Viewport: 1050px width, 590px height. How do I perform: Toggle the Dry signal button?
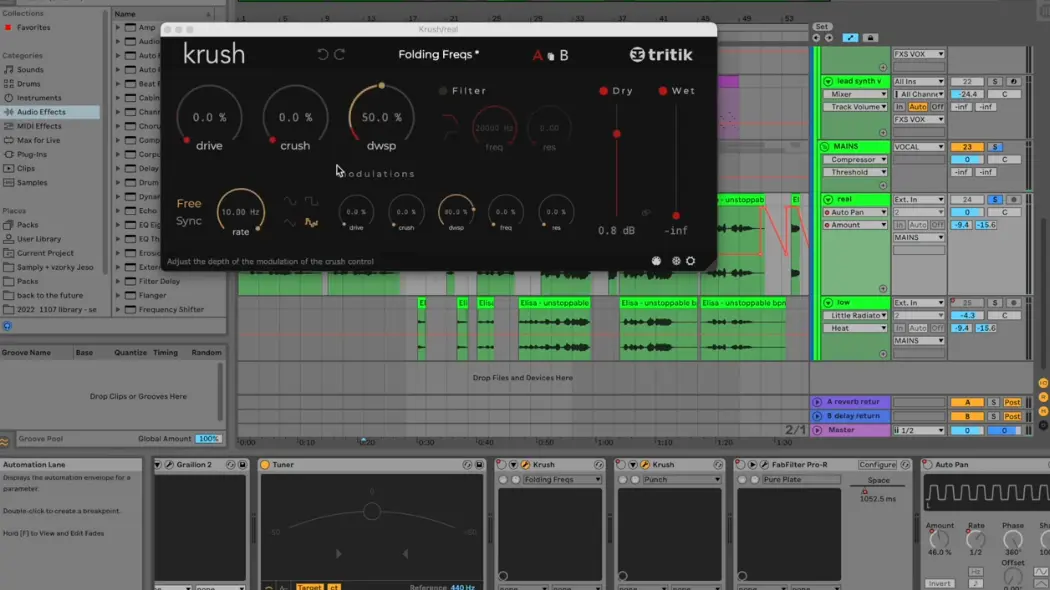(603, 91)
